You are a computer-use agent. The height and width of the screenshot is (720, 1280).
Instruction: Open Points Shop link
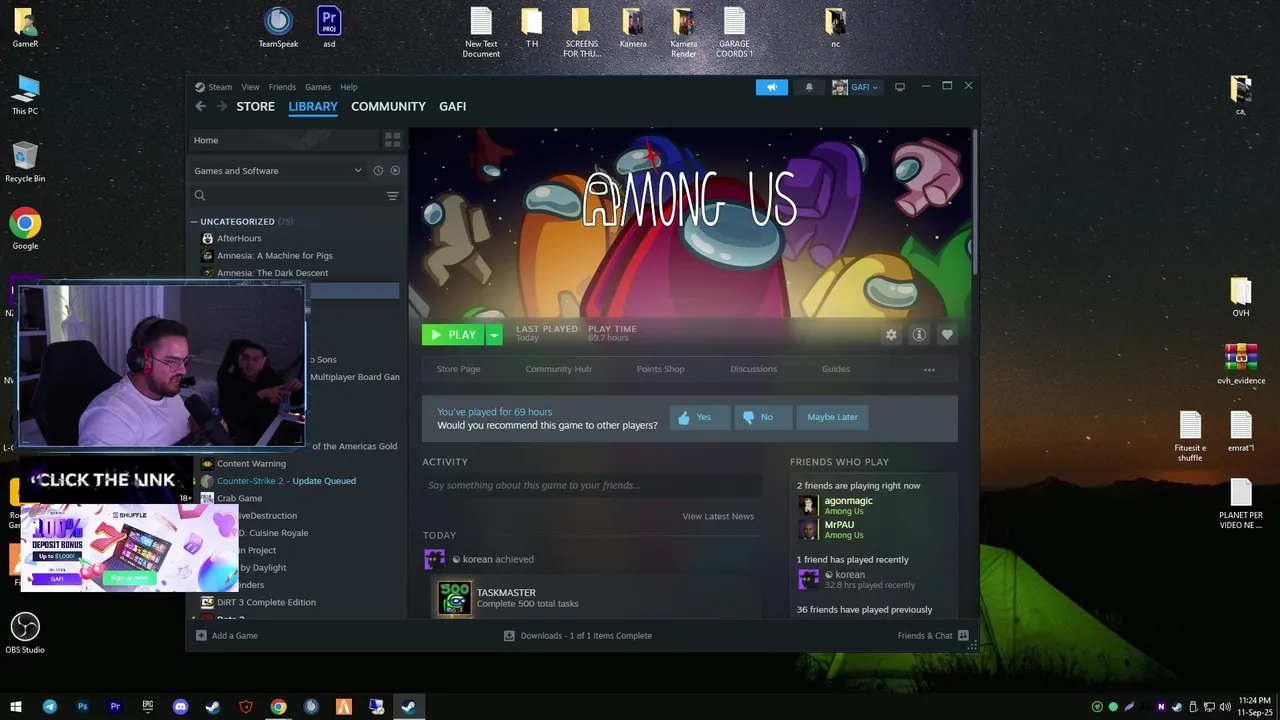pos(660,369)
